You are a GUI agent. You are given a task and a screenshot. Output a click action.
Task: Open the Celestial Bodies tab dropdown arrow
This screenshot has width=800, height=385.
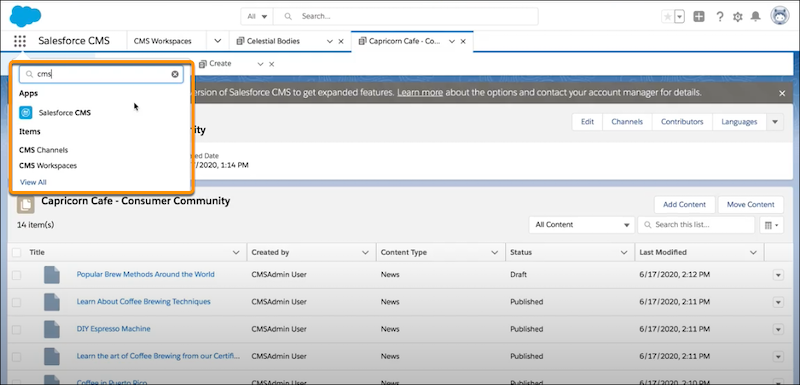(x=330, y=42)
